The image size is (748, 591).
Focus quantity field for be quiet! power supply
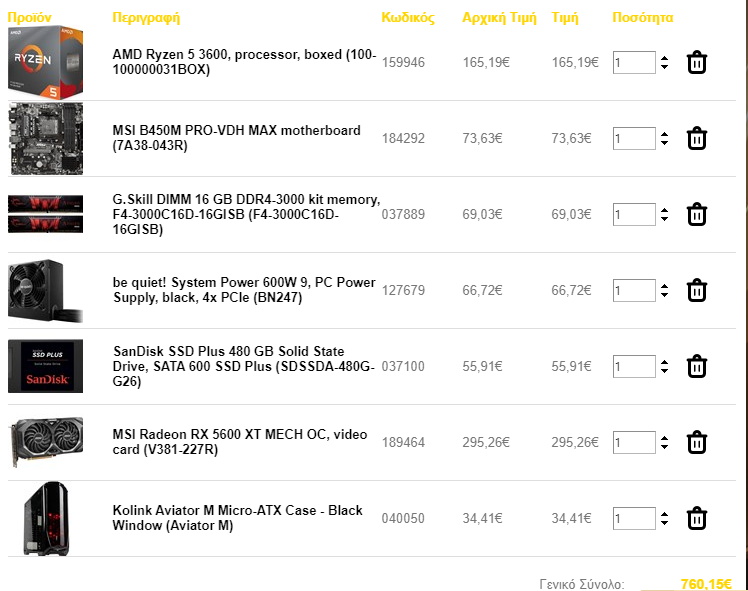tap(634, 290)
